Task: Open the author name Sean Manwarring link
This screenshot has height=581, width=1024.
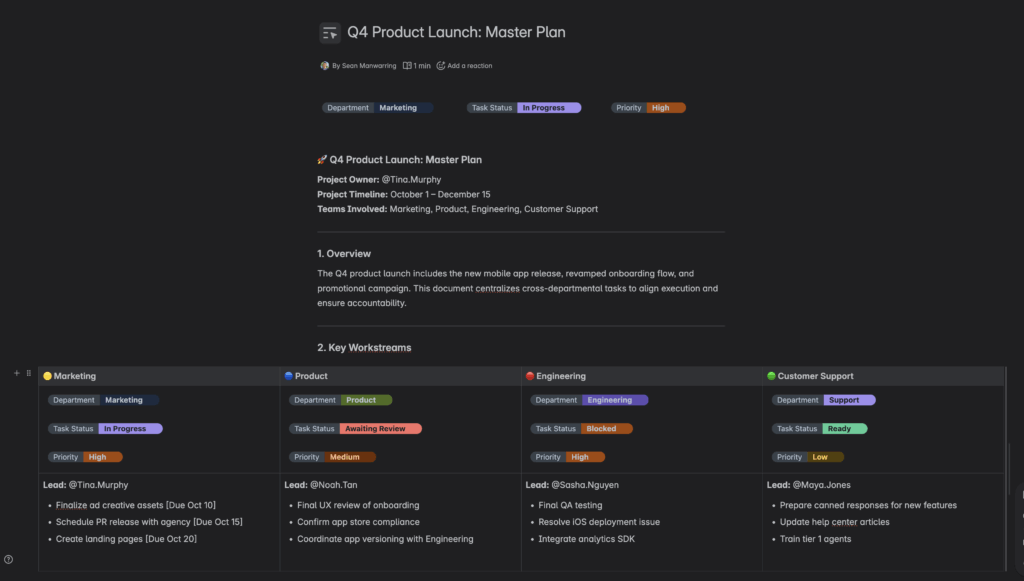Action: pos(367,66)
